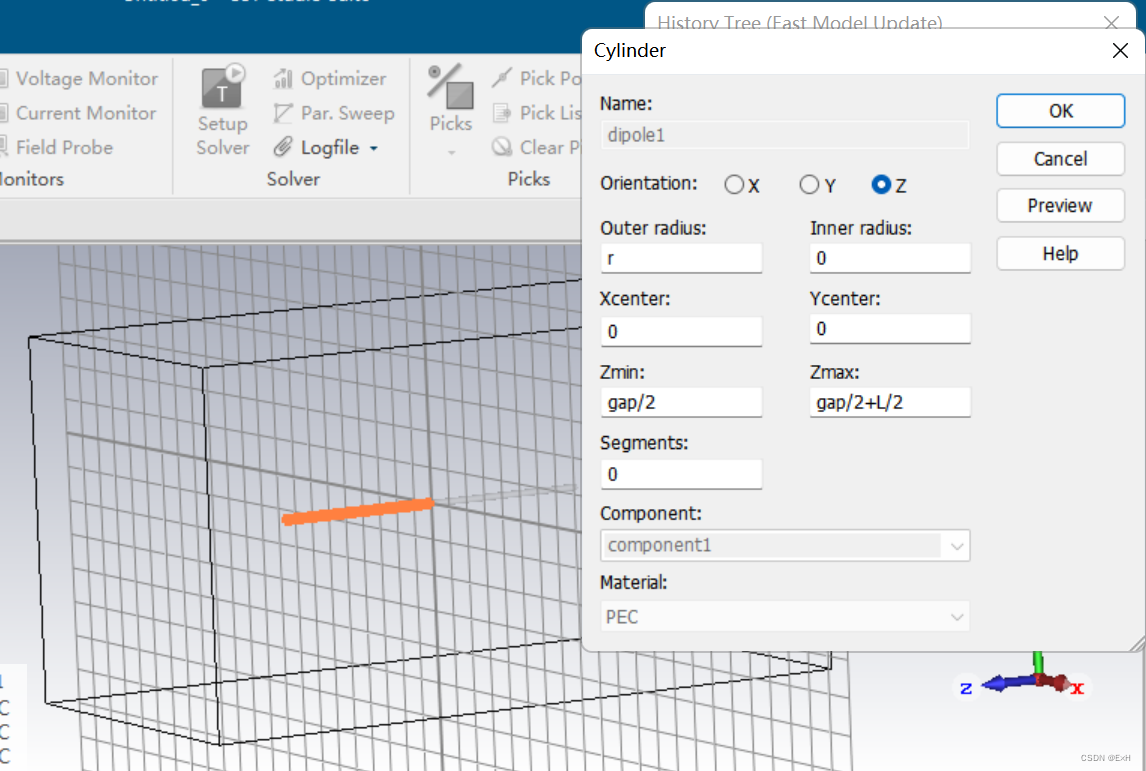Click the Preview button
This screenshot has width=1146, height=771.
(x=1060, y=206)
